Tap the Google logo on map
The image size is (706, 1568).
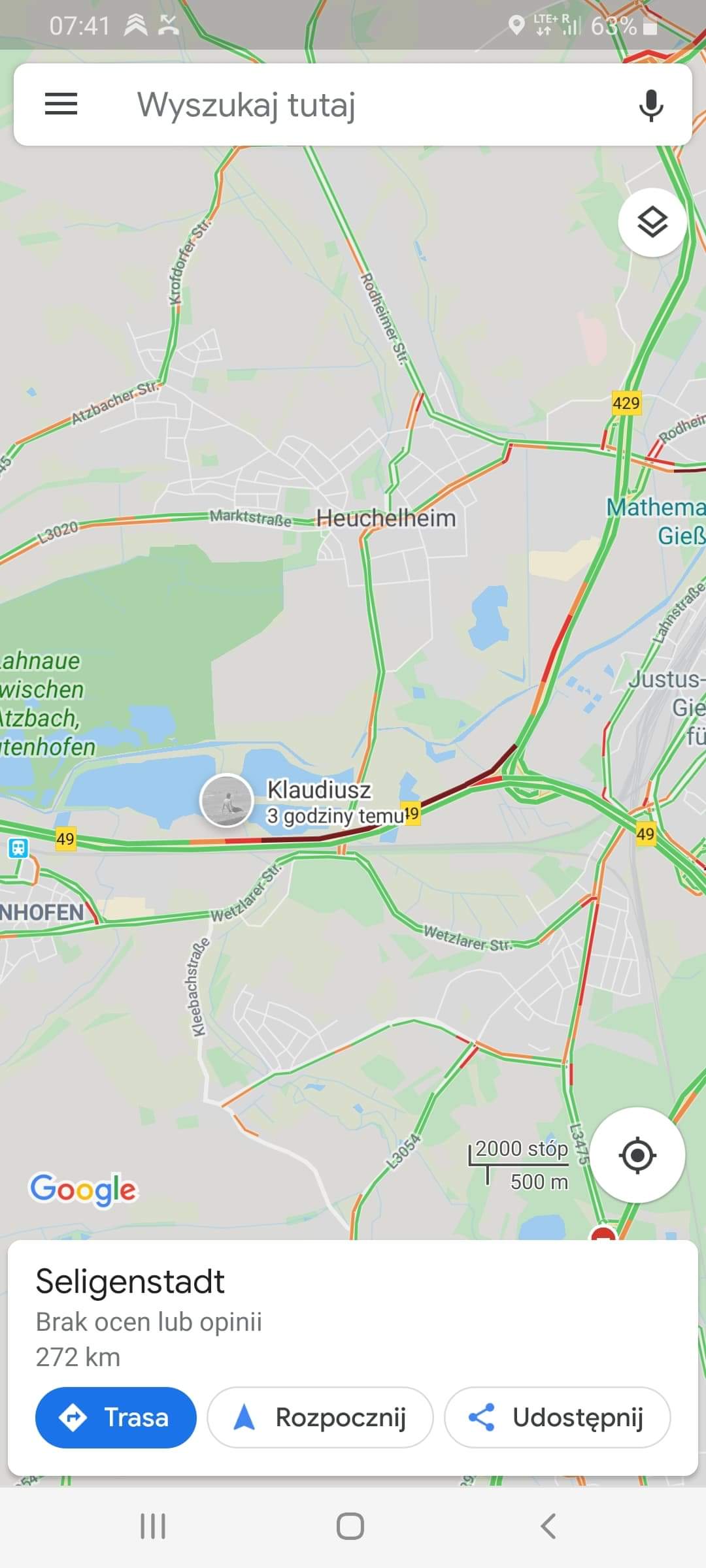[83, 1190]
